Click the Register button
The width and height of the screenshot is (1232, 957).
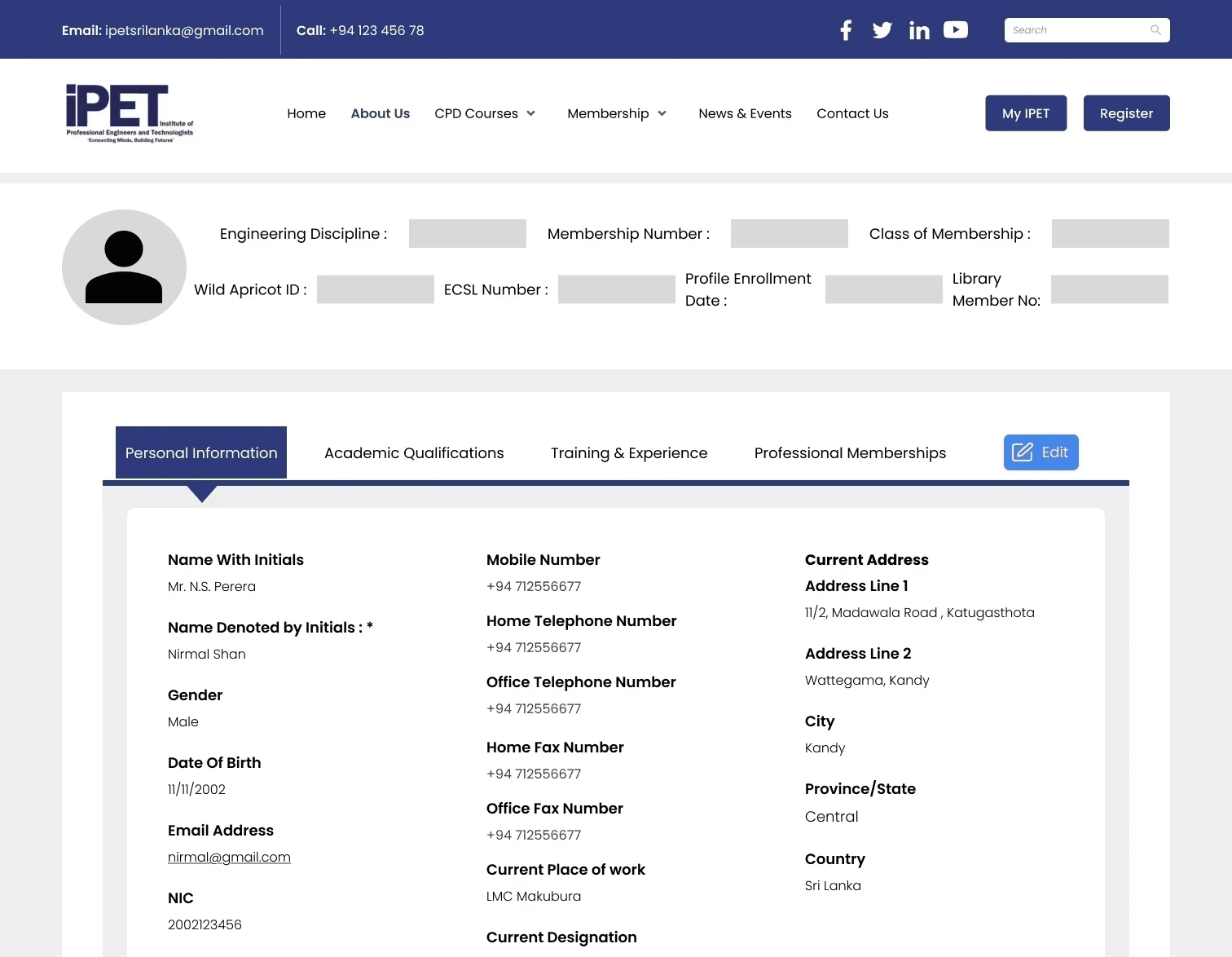(x=1126, y=113)
